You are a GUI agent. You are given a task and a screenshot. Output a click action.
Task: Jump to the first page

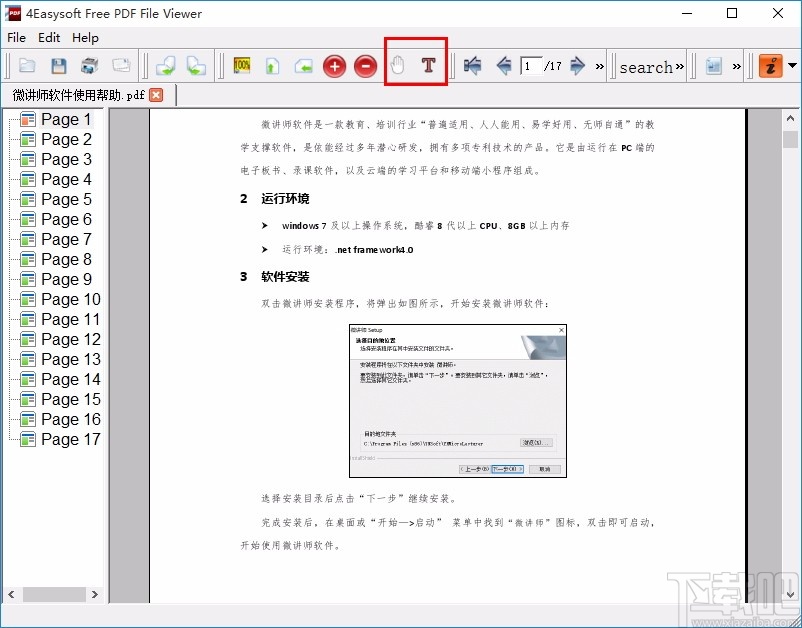(470, 64)
